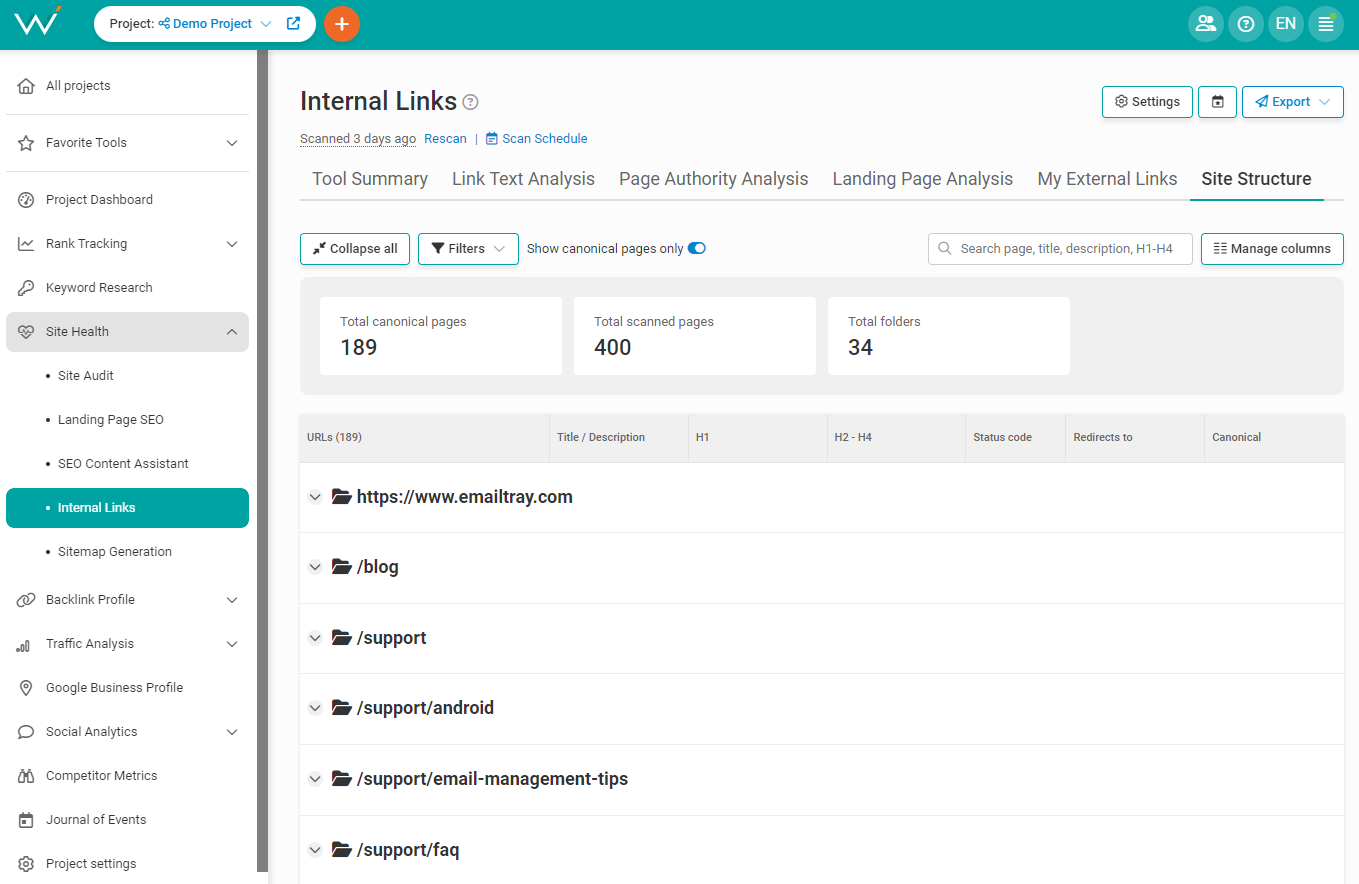This screenshot has height=884, width=1359.
Task: Click the folder icon of the /blog row
Action: tap(342, 567)
